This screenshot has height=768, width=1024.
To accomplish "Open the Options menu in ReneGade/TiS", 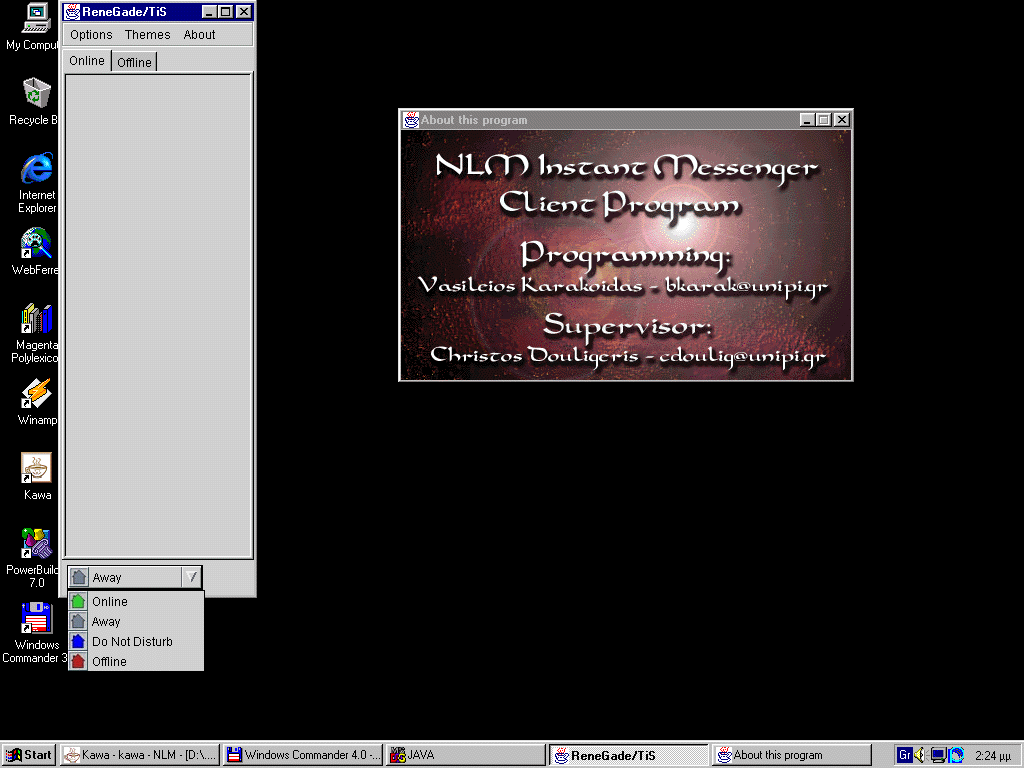I will pos(91,35).
